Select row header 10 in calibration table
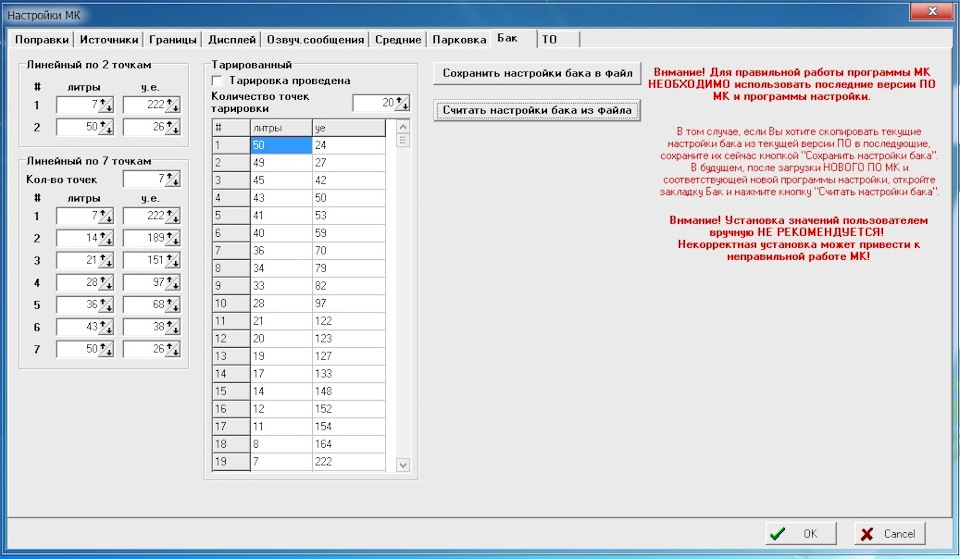The height and width of the screenshot is (559, 960). point(231,304)
